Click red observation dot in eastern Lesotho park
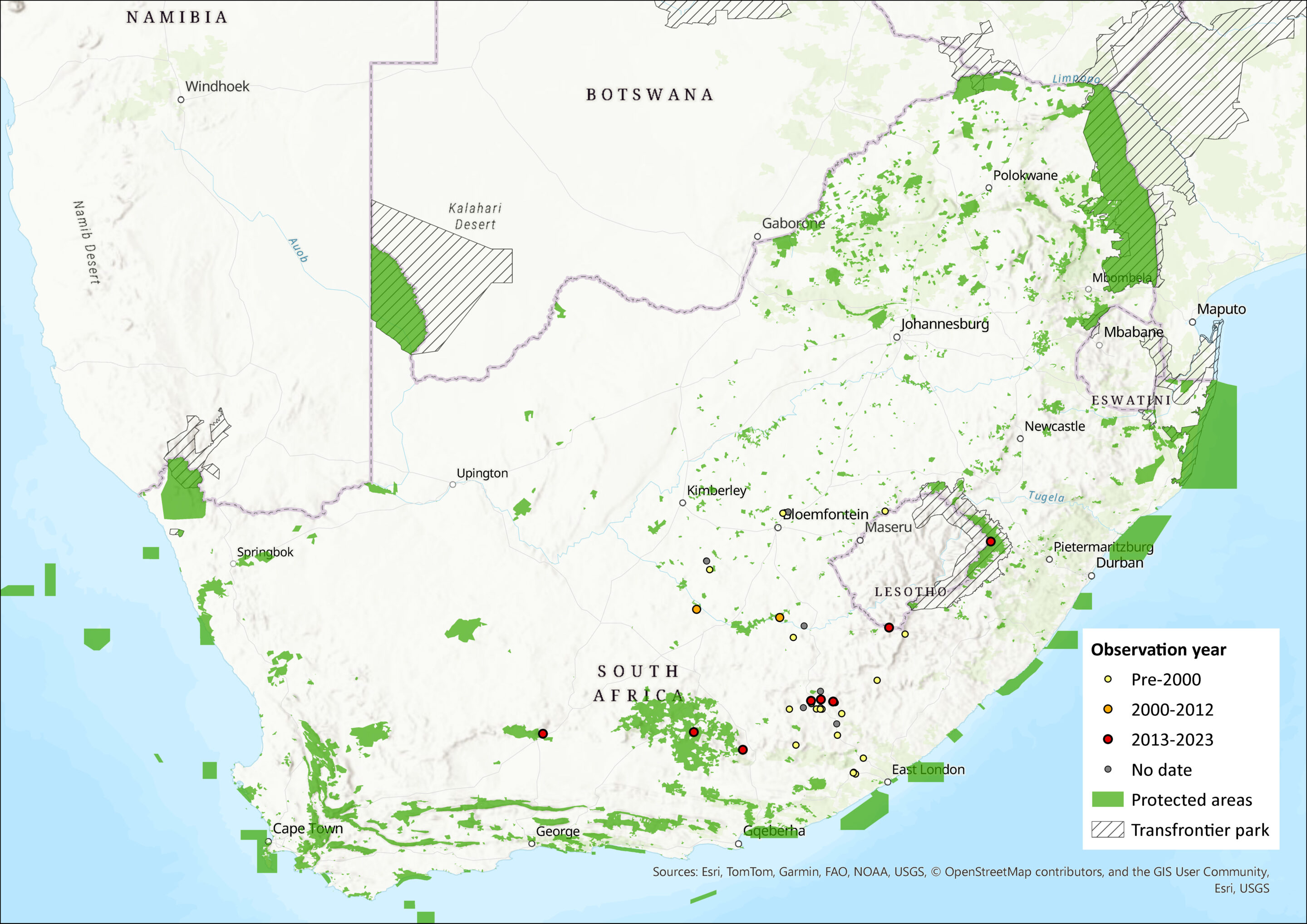The image size is (1307, 924). (x=991, y=541)
